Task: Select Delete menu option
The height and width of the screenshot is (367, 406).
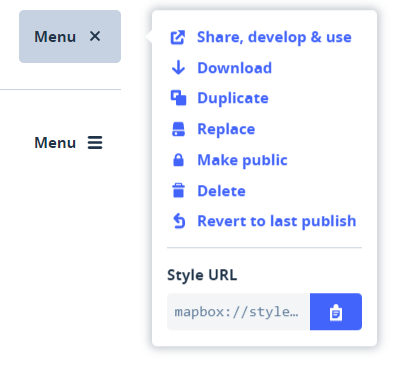Action: 221,191
